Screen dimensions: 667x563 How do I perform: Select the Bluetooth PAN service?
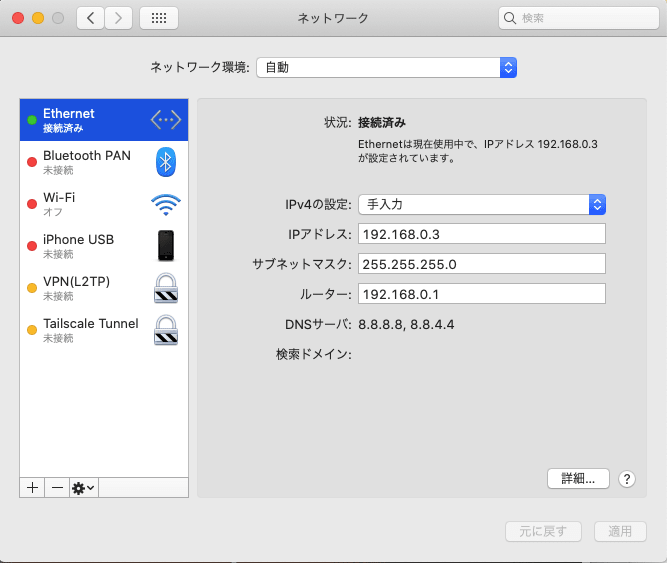point(104,162)
